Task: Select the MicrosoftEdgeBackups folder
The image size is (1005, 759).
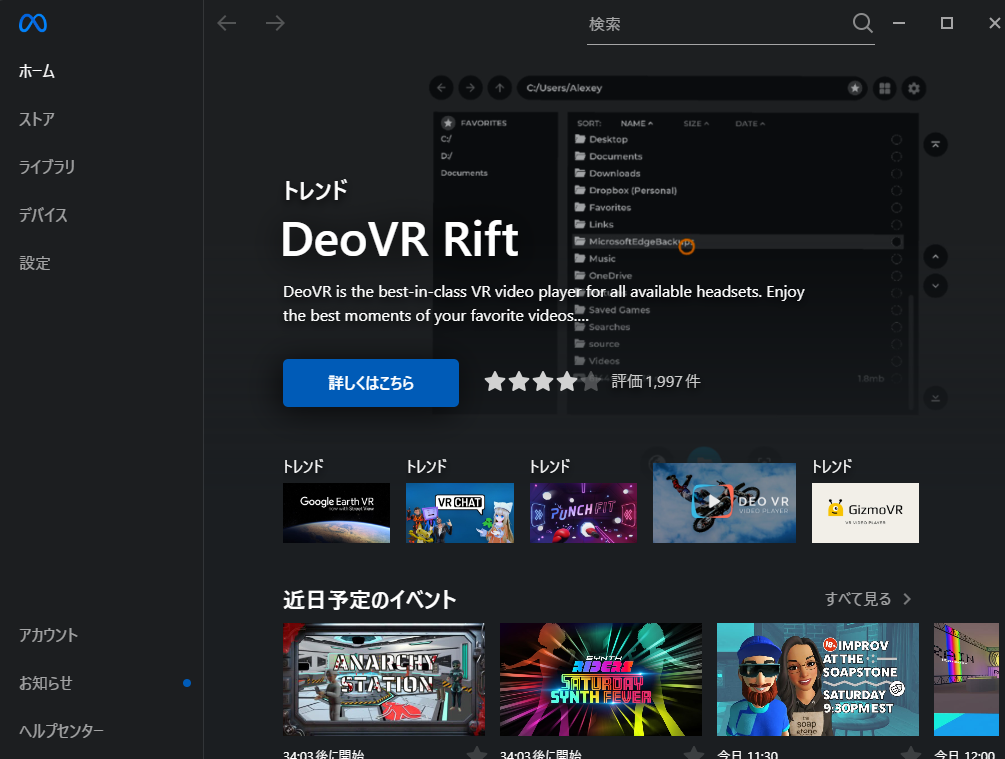Action: (738, 242)
